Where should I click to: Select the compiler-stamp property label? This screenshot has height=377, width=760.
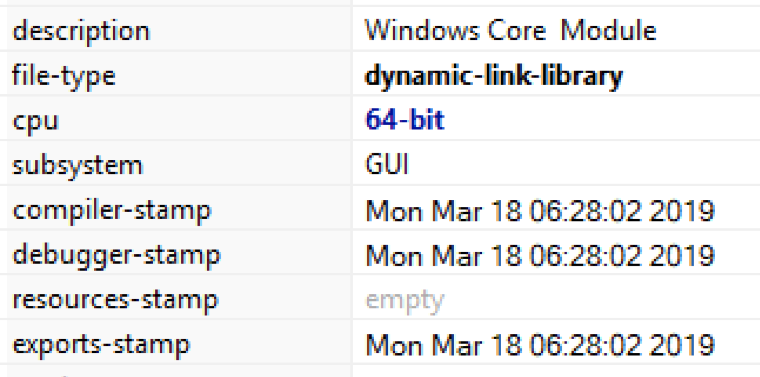112,211
